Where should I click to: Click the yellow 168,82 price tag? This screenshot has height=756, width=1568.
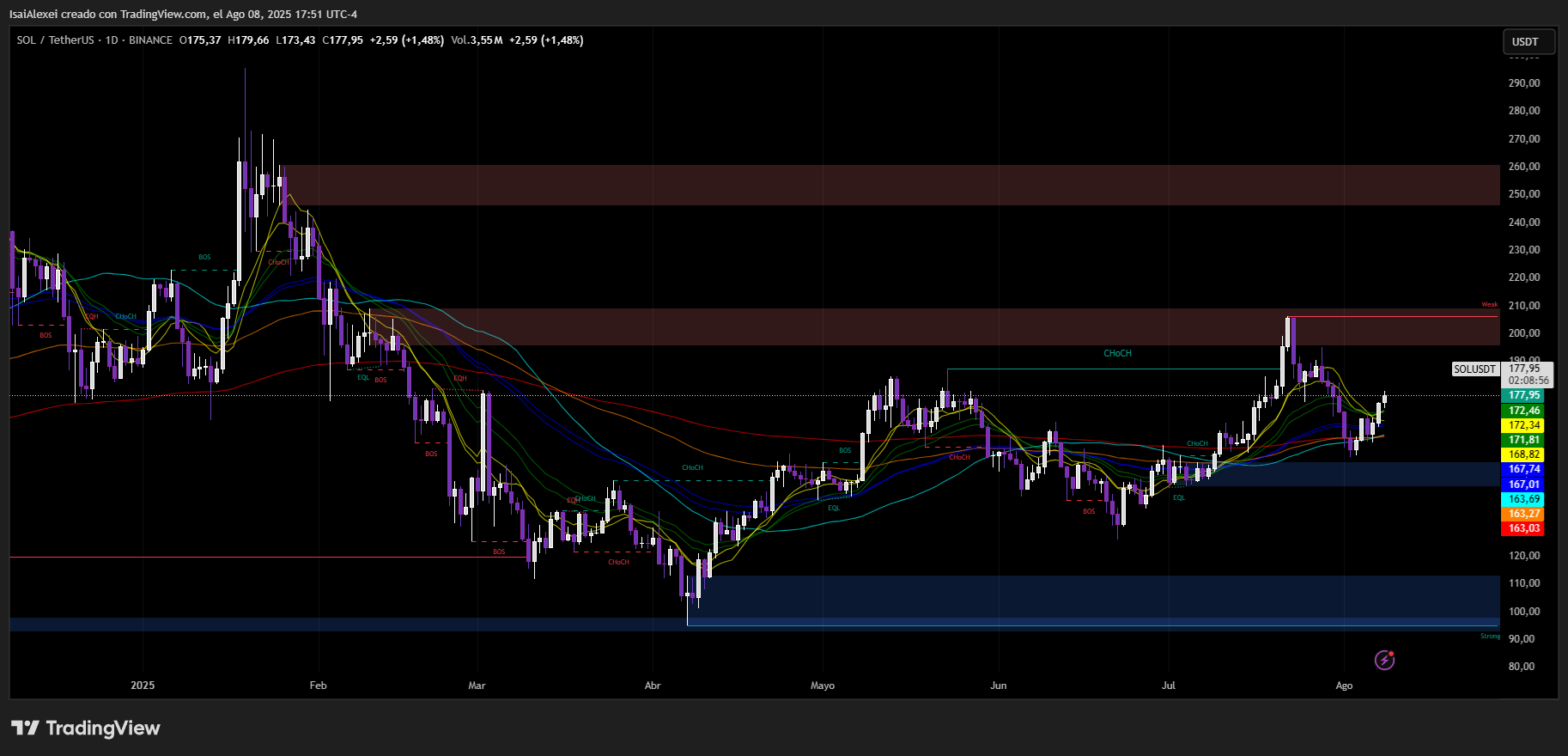(1524, 454)
